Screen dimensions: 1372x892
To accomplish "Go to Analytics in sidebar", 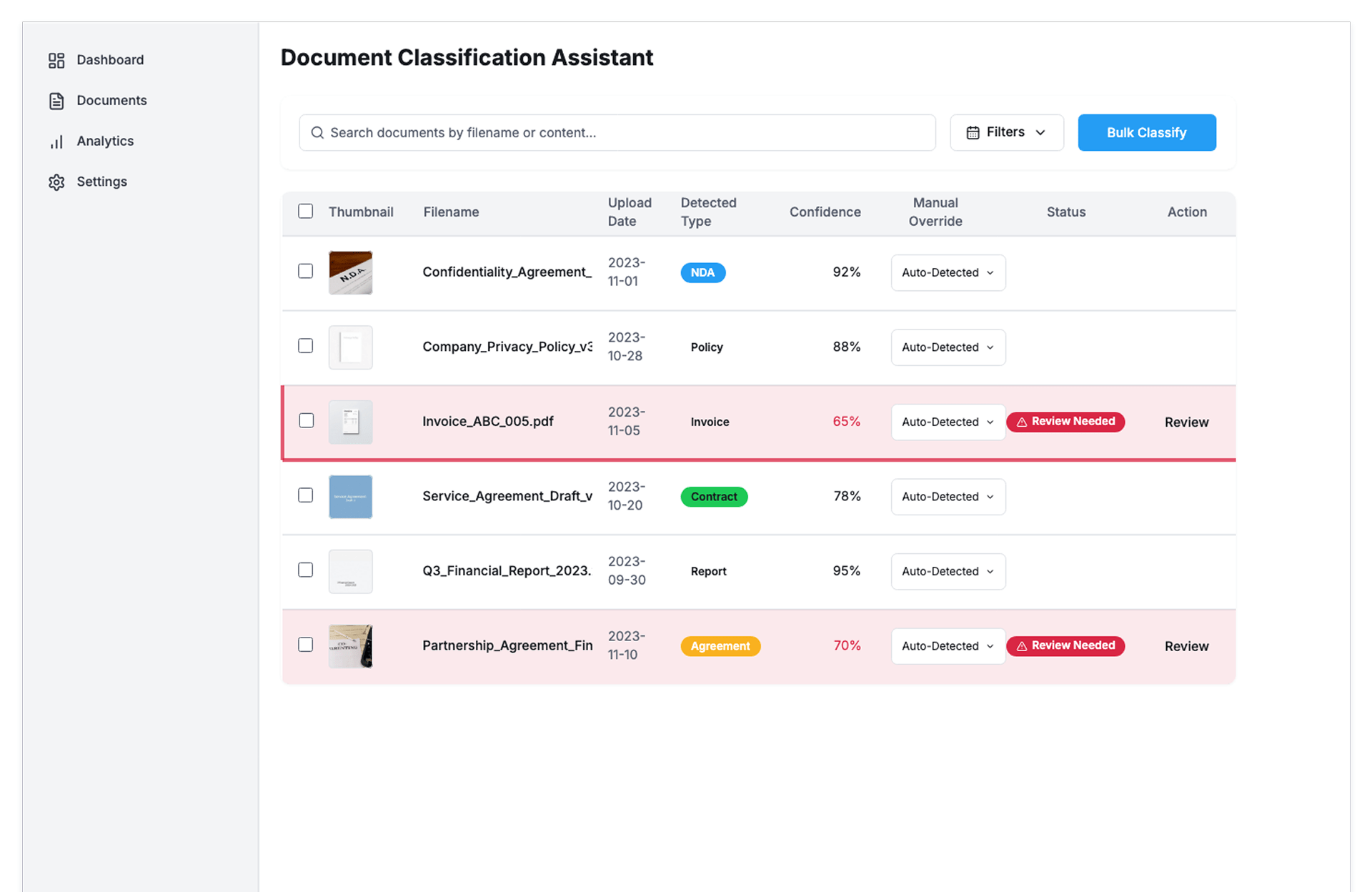I will coord(105,142).
